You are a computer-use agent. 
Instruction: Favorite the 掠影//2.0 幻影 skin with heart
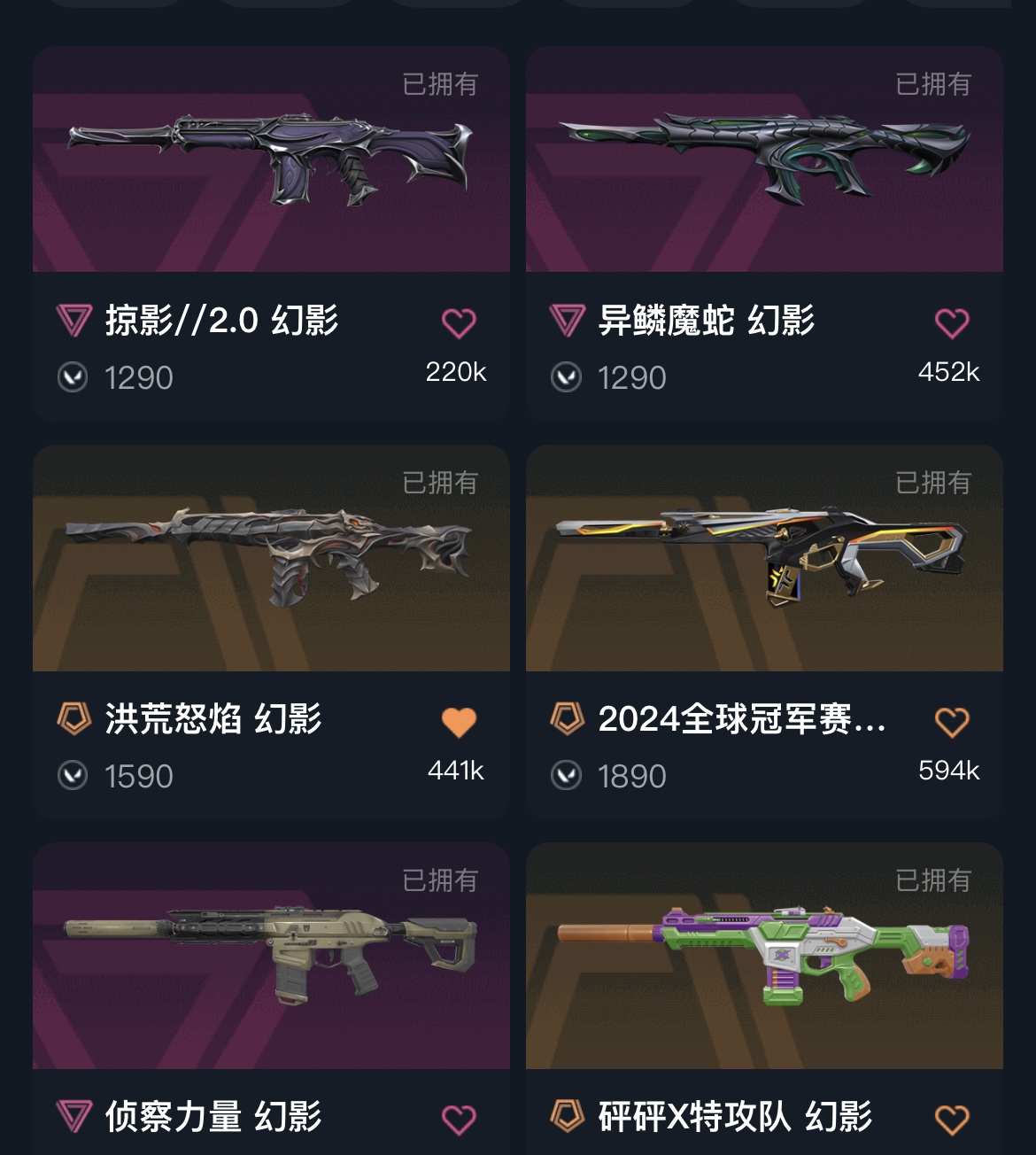(459, 323)
